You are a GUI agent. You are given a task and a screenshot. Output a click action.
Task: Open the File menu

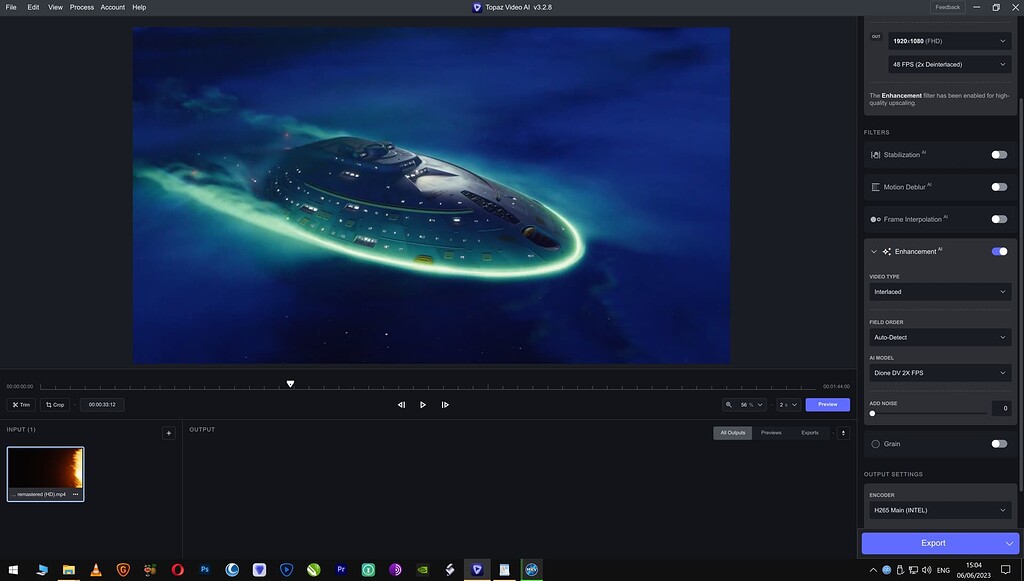point(11,7)
